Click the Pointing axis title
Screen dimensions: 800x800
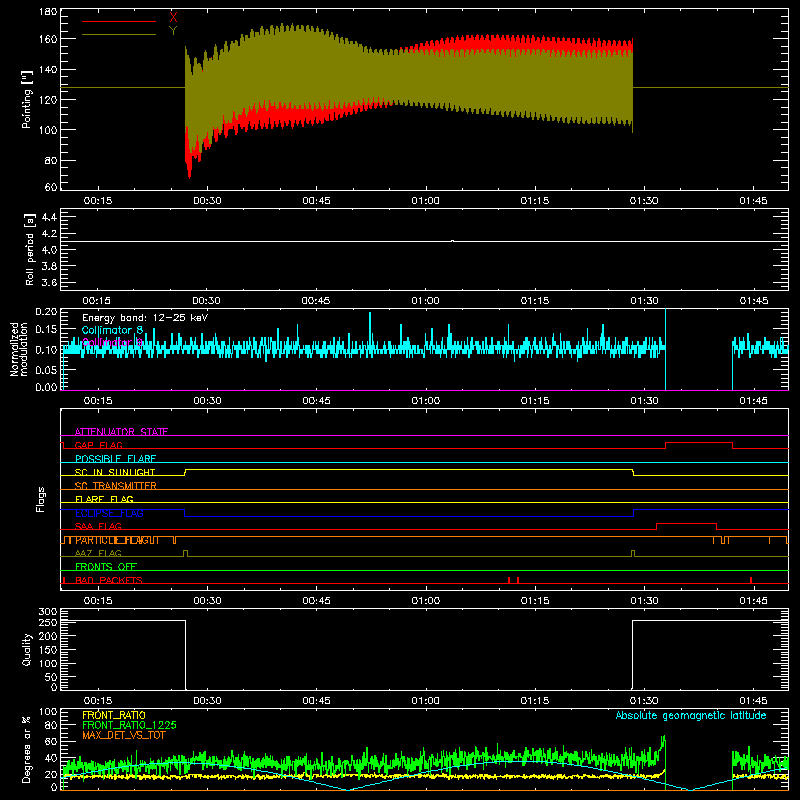click(27, 99)
